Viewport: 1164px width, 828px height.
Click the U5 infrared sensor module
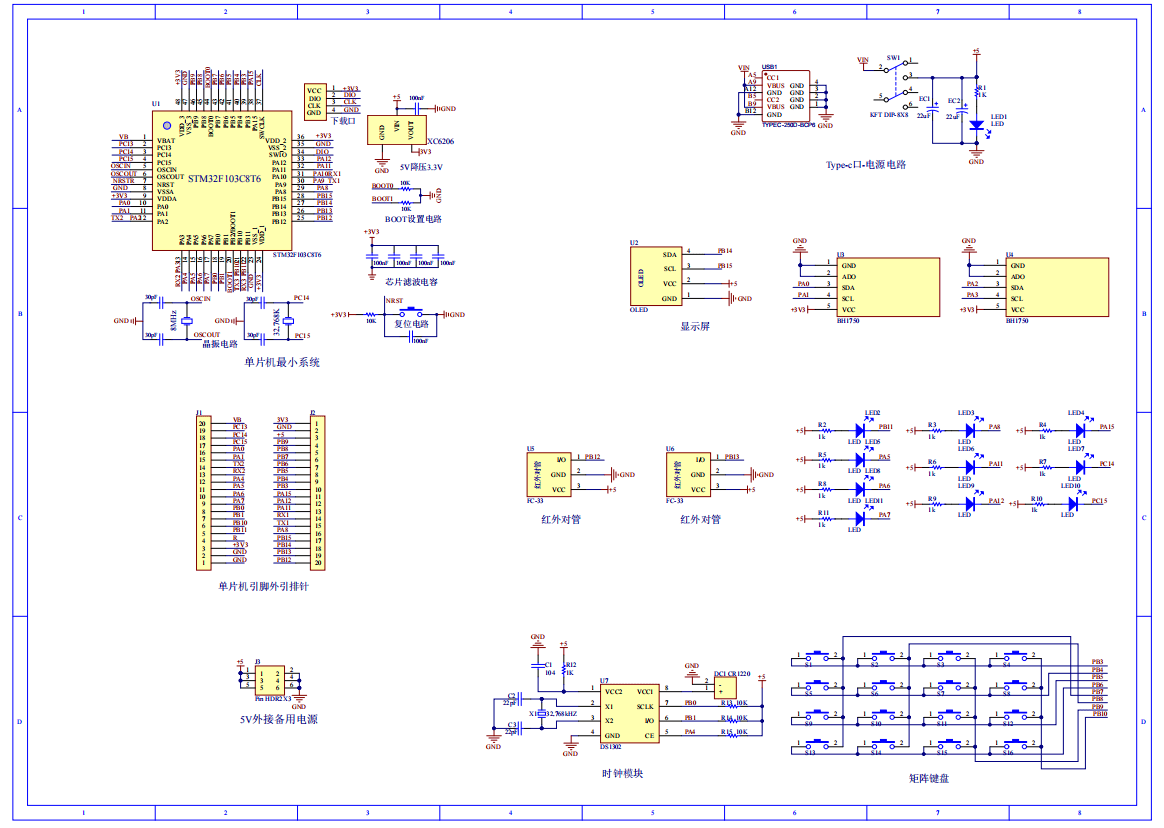pyautogui.click(x=549, y=474)
